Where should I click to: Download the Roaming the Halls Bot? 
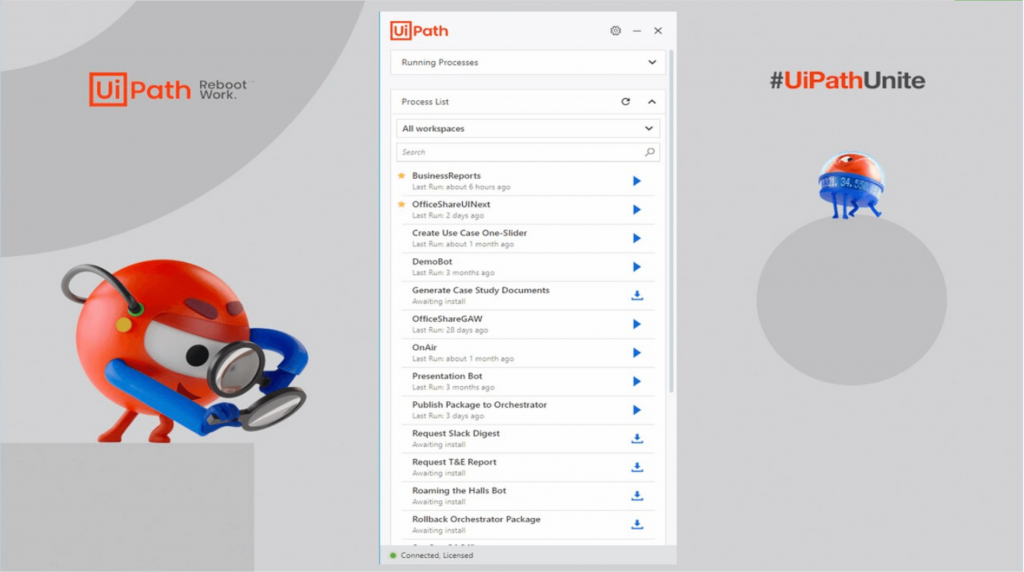[637, 496]
